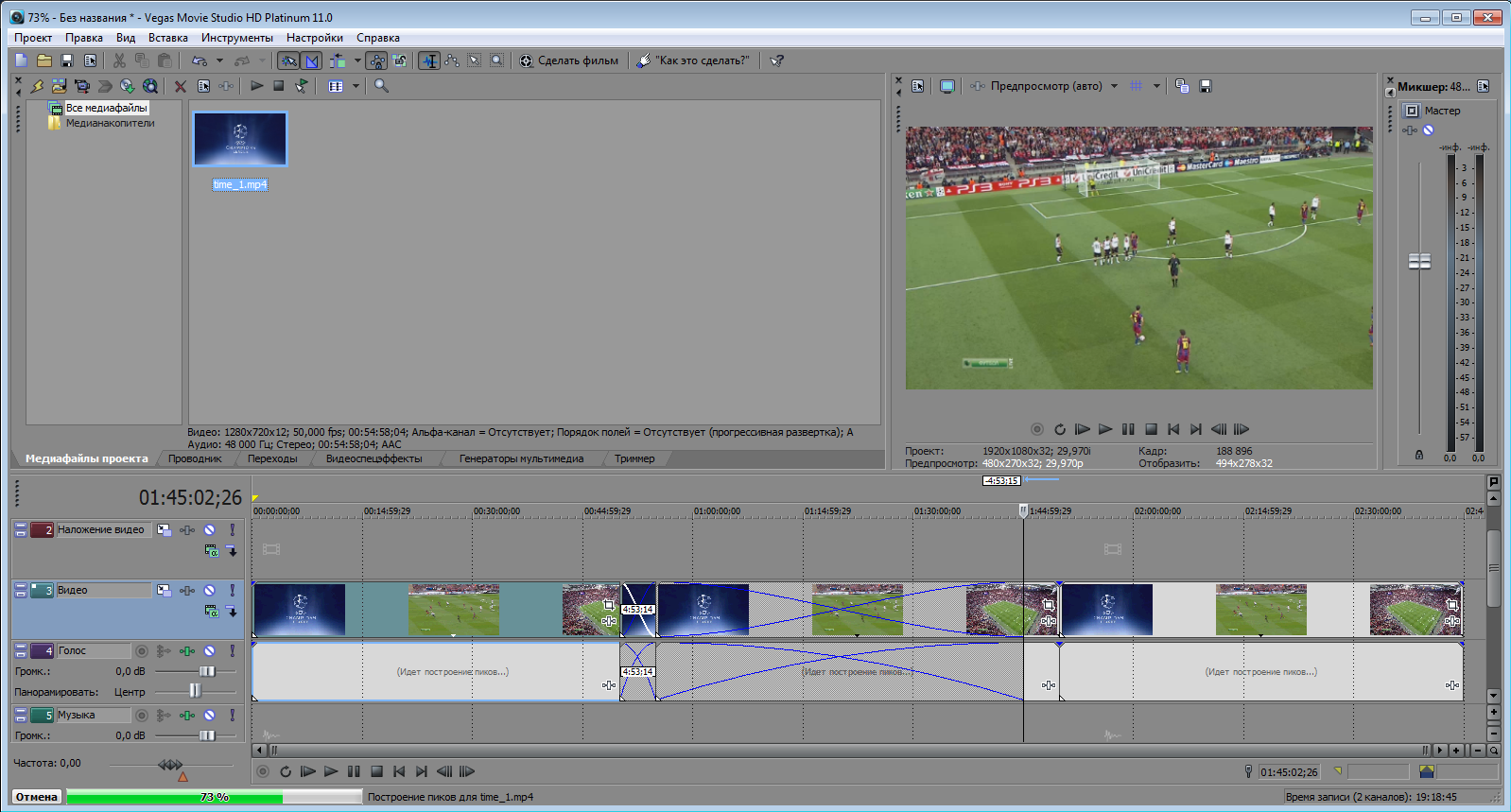Toggle automatic crossfades
Screen dimensions: 1511x812
point(312,60)
